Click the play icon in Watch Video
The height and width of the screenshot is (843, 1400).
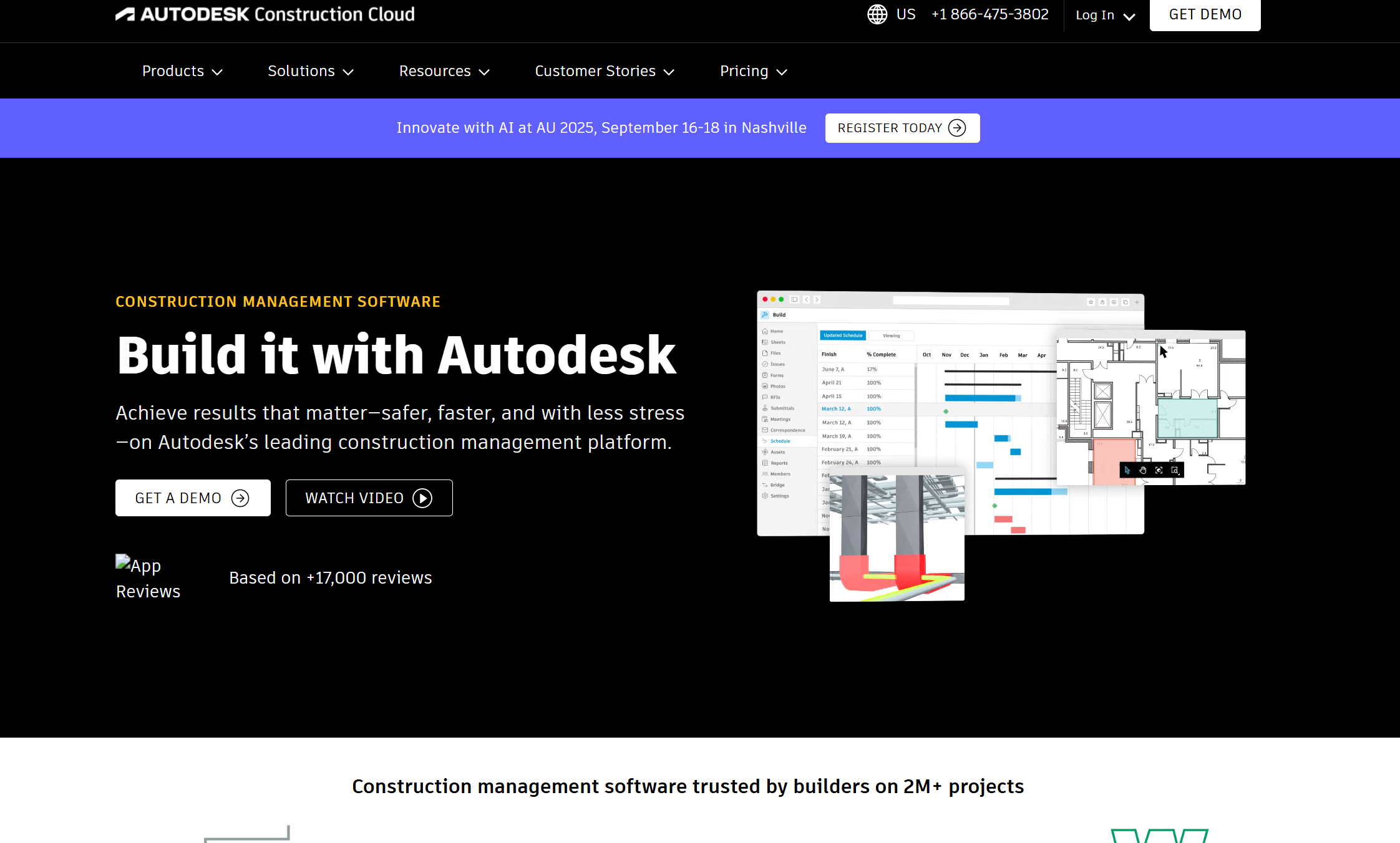click(422, 498)
